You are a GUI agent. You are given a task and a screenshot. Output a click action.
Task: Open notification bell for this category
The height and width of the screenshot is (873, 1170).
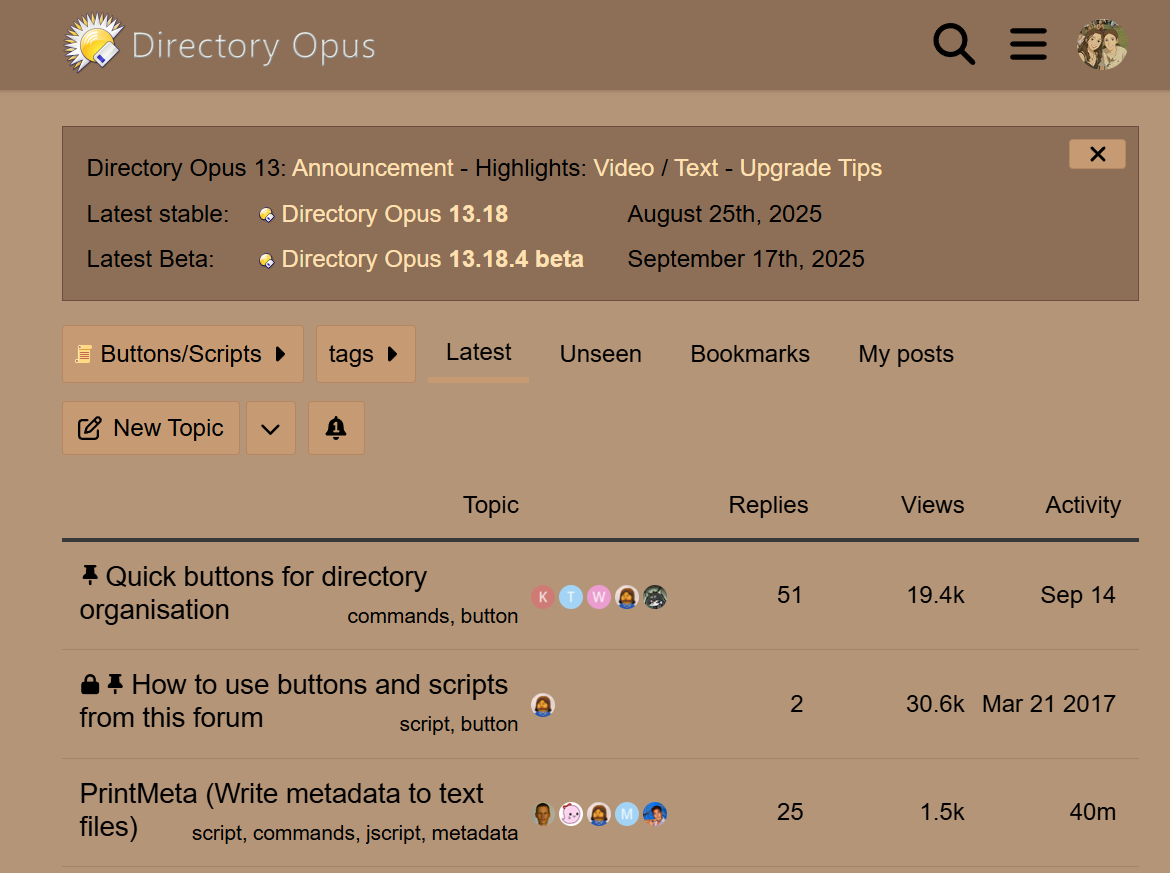[x=336, y=428]
